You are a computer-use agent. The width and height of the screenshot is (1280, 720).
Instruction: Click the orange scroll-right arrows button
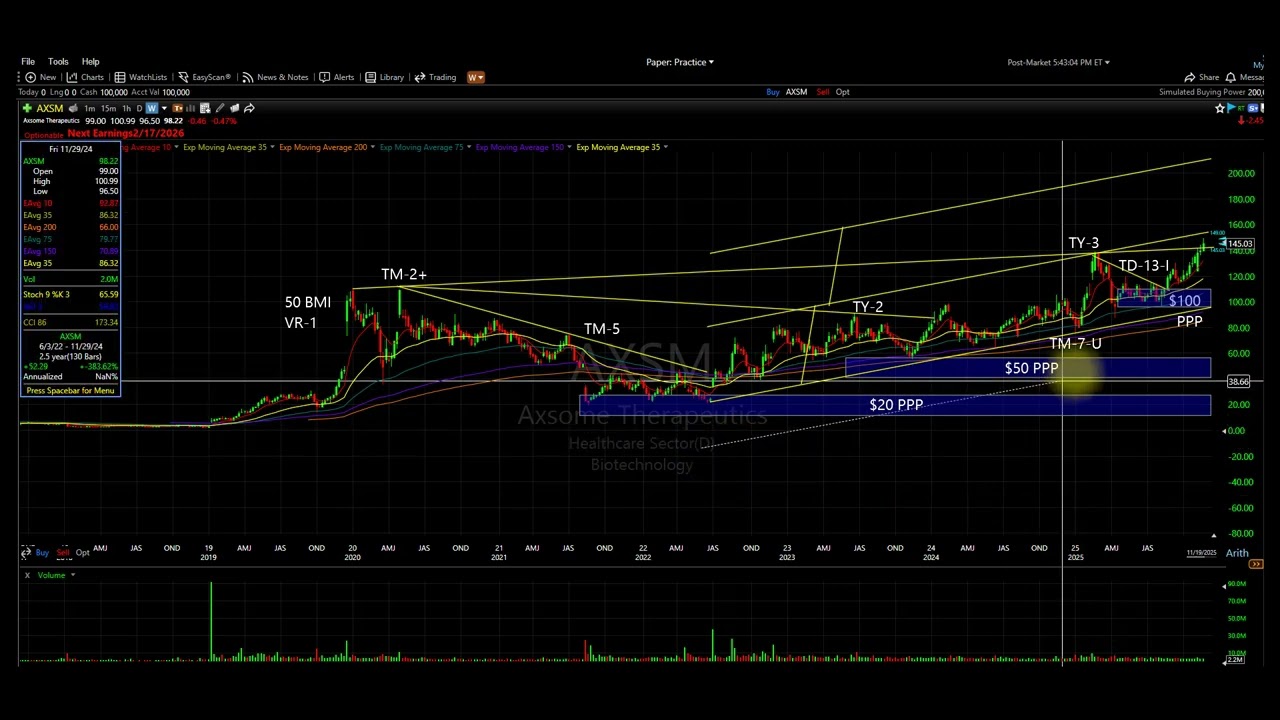[1255, 564]
